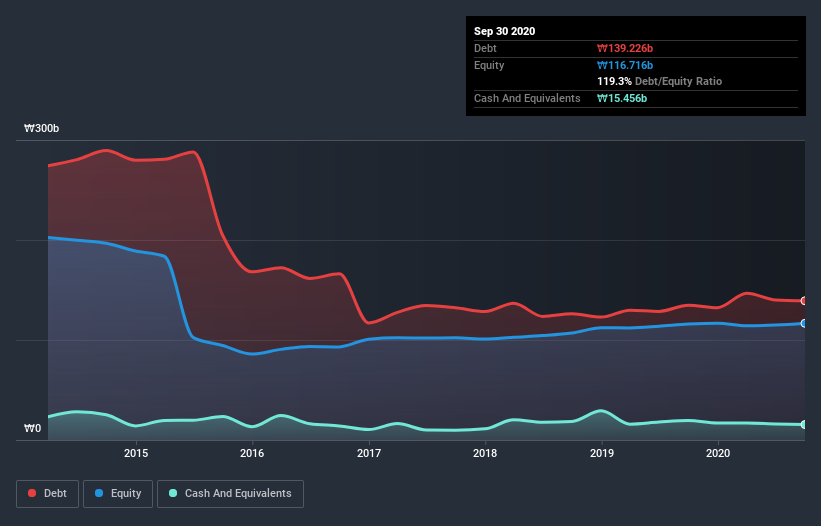Click the 2020 x-axis label

tap(718, 453)
